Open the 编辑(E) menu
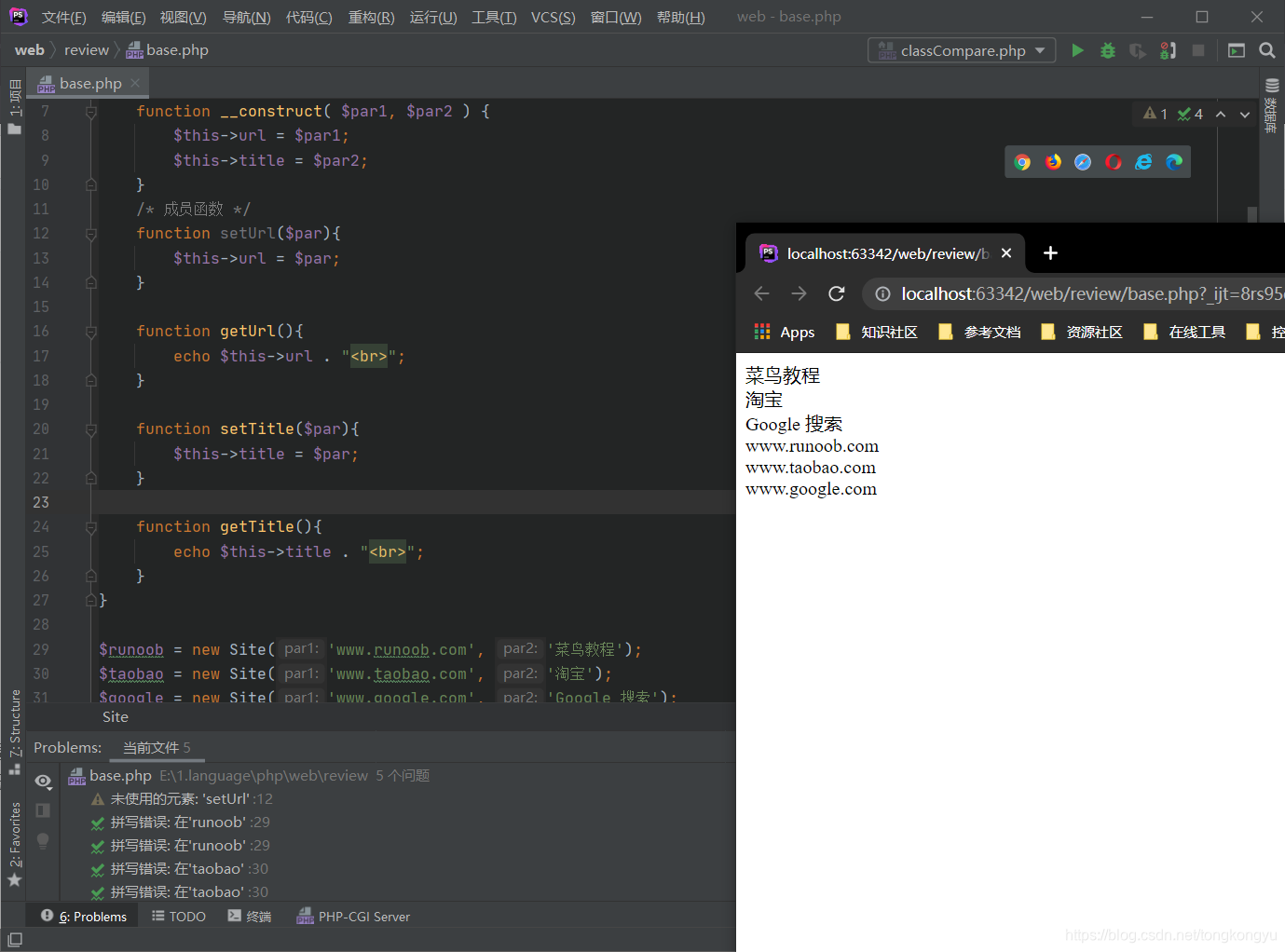1285x952 pixels. point(123,18)
